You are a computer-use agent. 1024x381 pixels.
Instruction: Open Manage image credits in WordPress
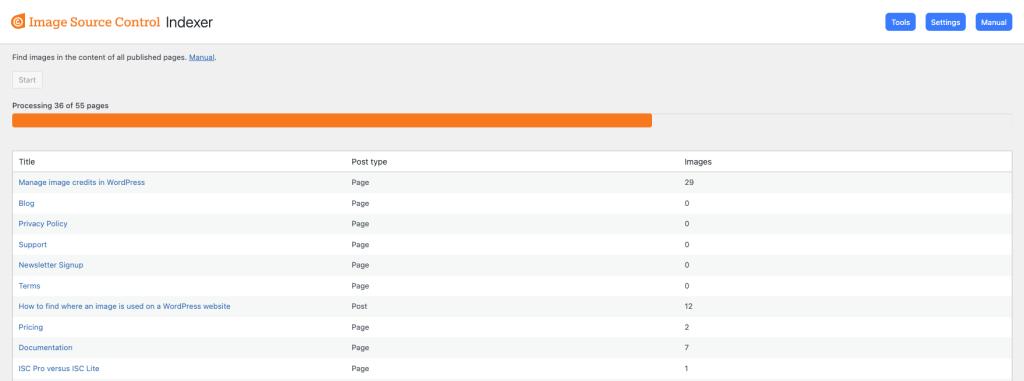[82, 182]
